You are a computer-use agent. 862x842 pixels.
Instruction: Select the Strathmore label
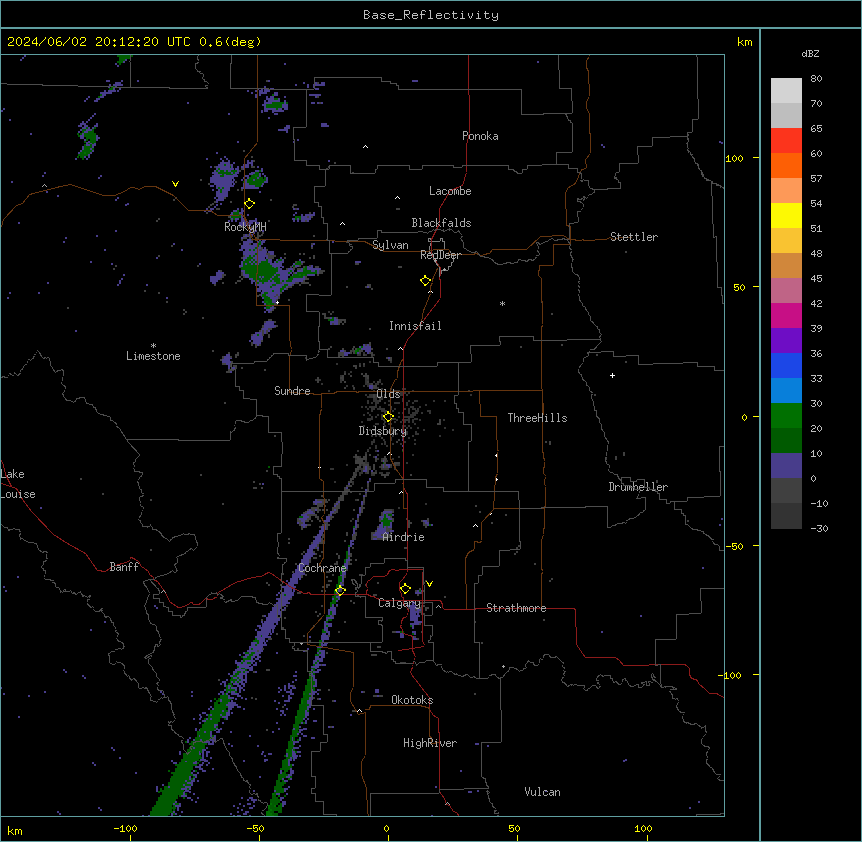tap(516, 608)
